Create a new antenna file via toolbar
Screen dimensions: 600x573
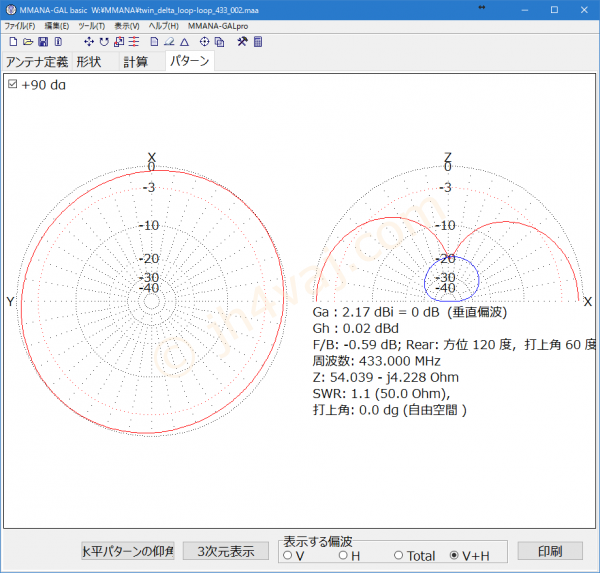coord(13,42)
